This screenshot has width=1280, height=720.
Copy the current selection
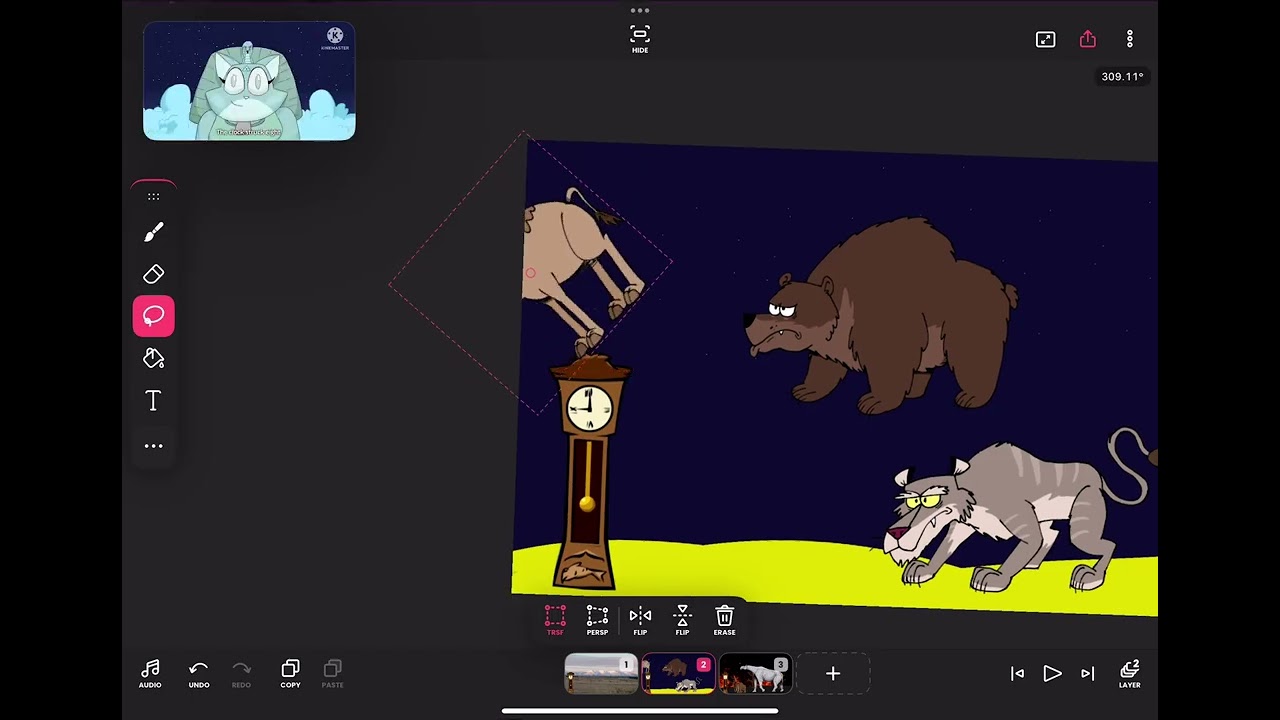(x=290, y=674)
